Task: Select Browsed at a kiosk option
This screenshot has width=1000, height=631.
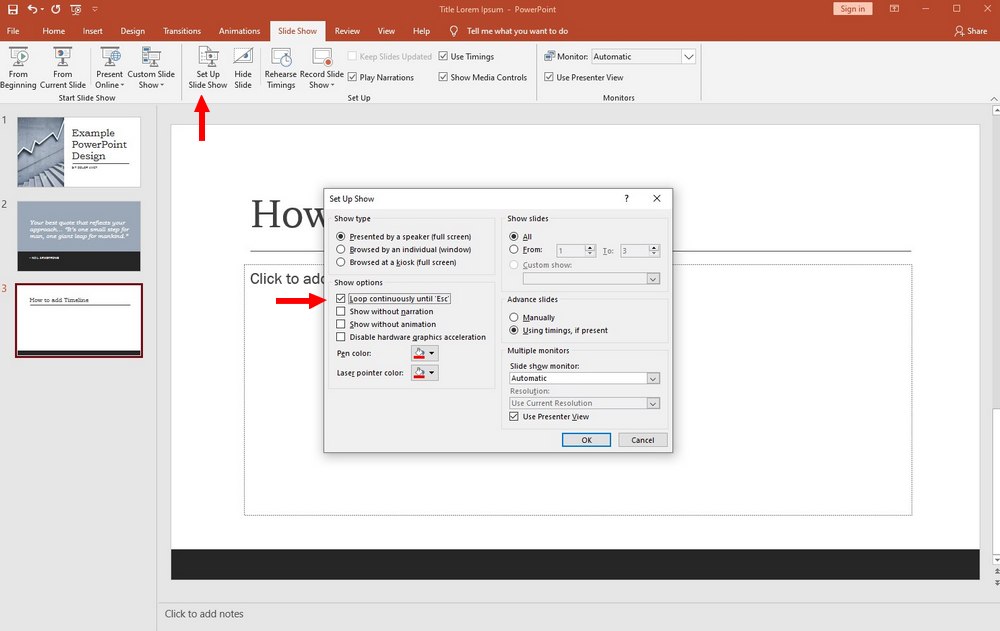Action: tap(341, 262)
